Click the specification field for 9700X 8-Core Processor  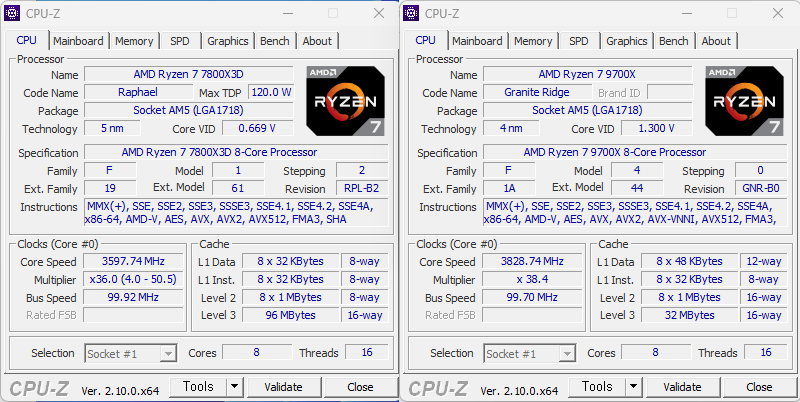pos(635,152)
